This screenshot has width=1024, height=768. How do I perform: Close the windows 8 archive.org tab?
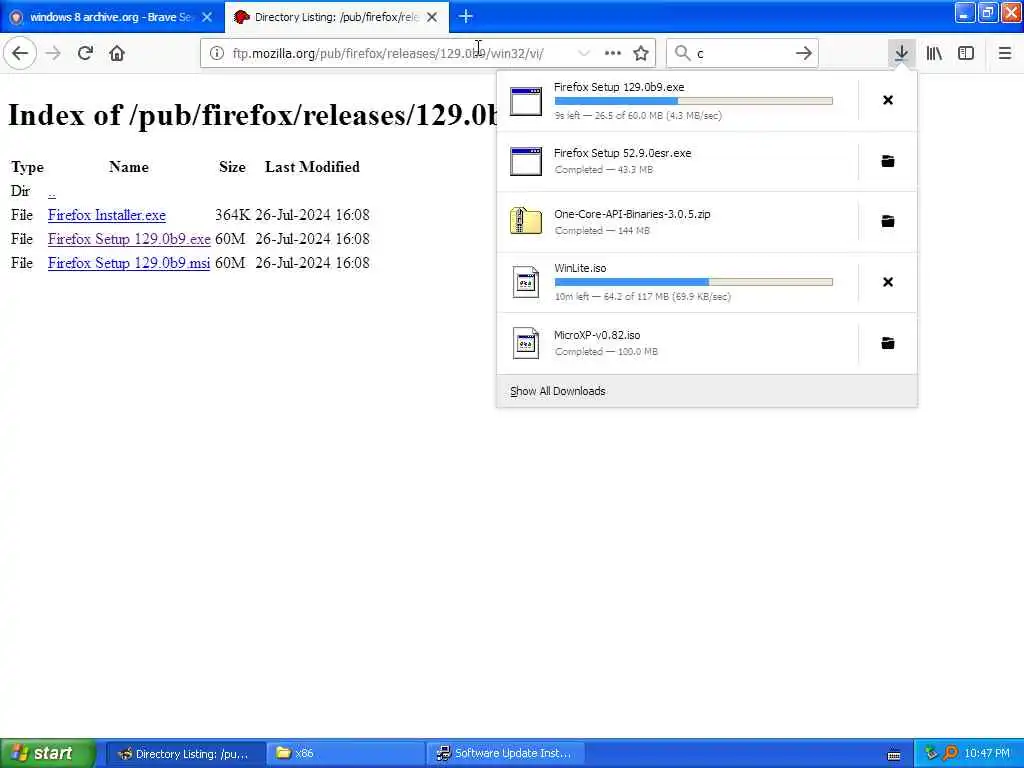pyautogui.click(x=207, y=17)
